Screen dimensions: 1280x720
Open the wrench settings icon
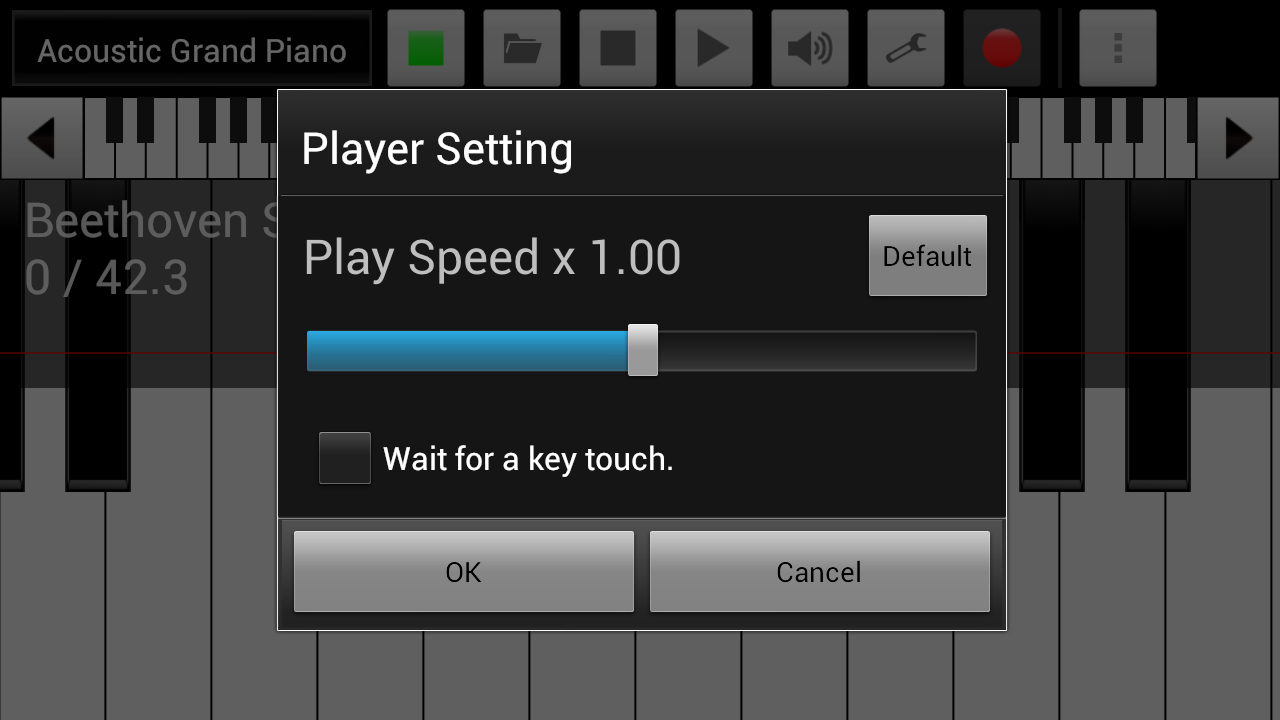(906, 48)
